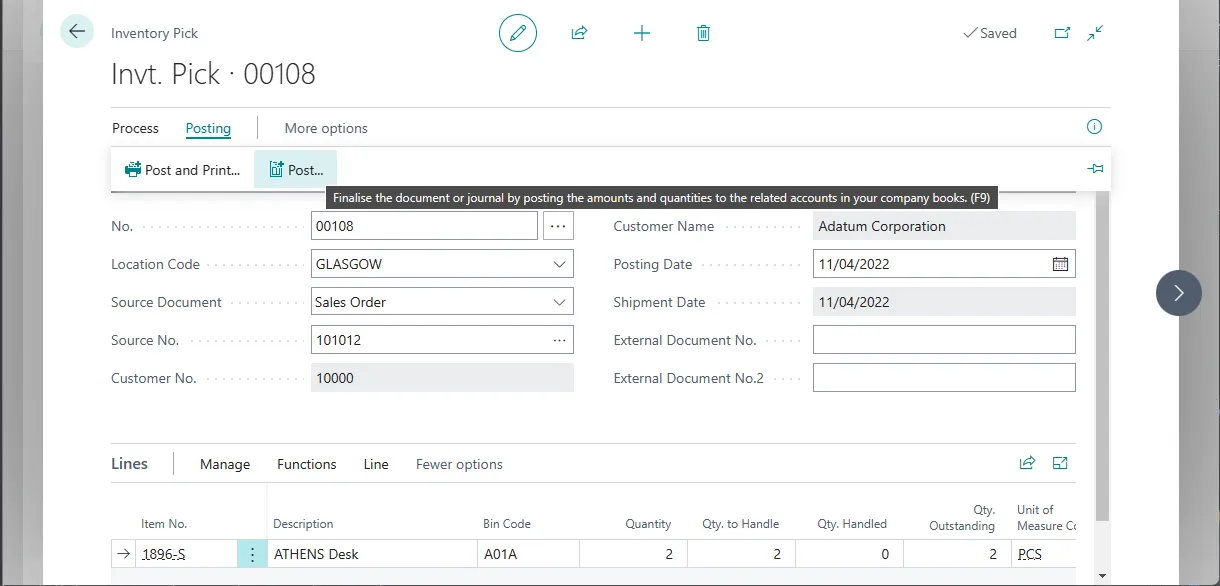
Task: Click the Shipment Date value
Action: point(944,302)
